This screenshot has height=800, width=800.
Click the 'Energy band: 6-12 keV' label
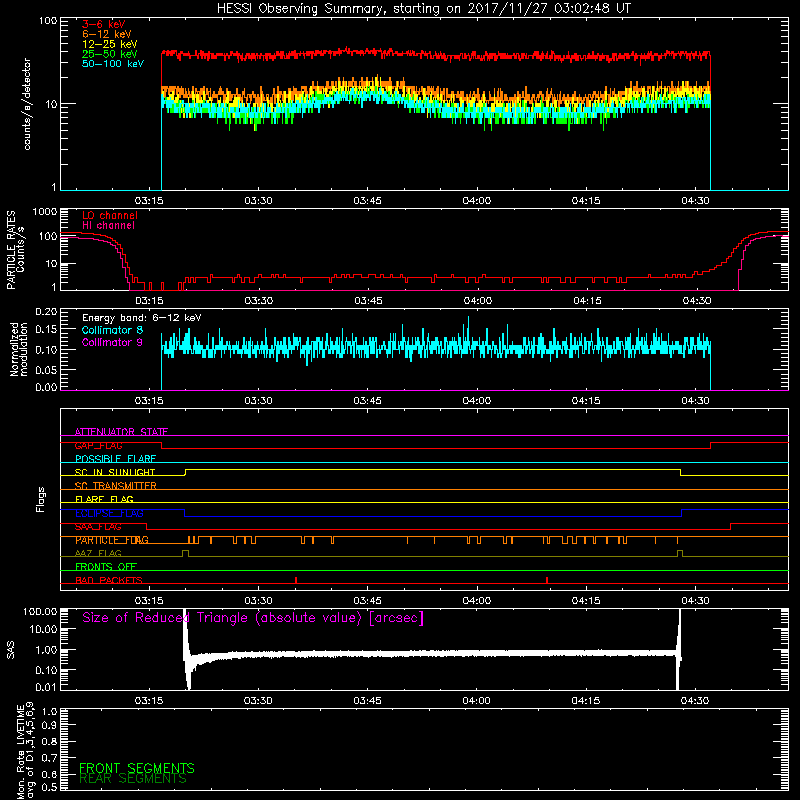tap(142, 318)
